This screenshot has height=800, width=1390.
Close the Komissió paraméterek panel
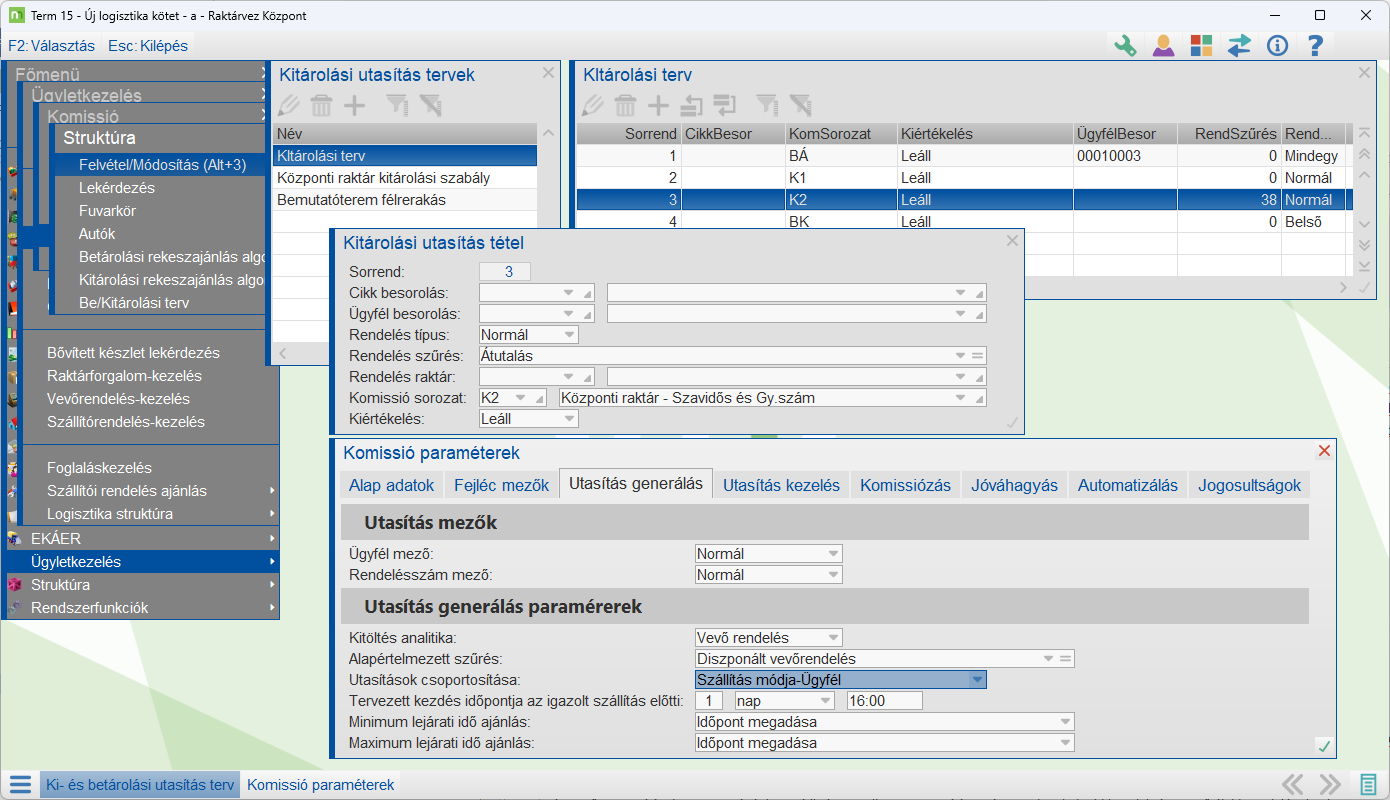coord(1324,452)
